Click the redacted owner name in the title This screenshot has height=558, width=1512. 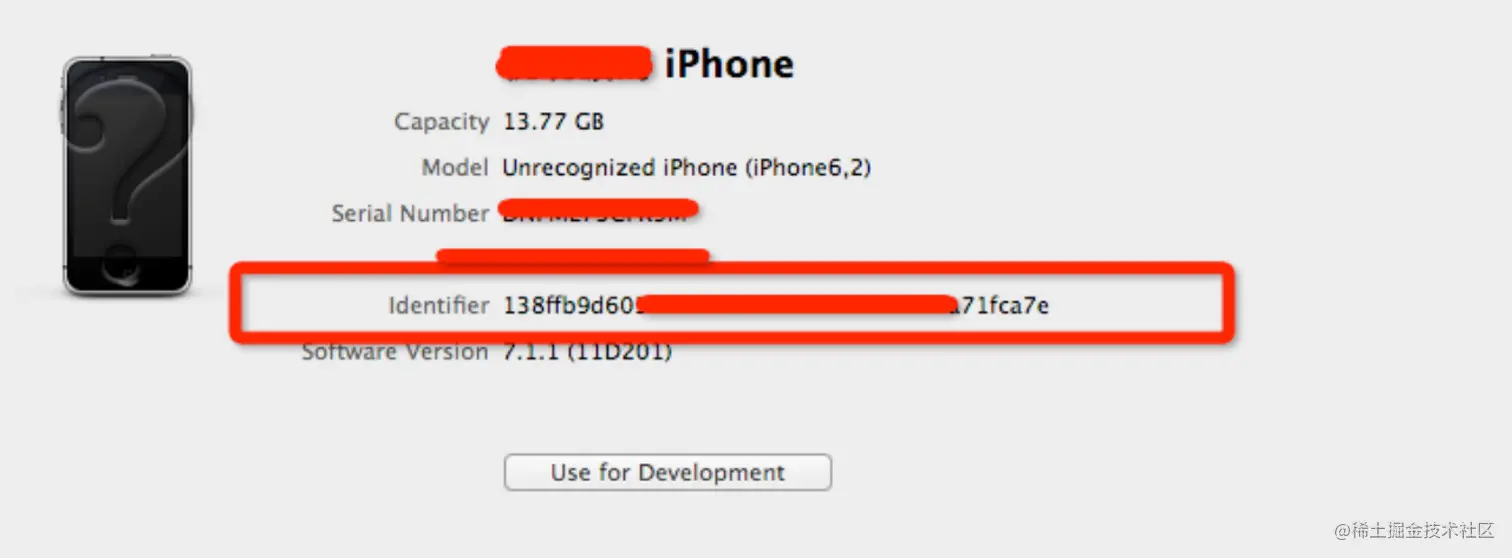pyautogui.click(x=576, y=62)
